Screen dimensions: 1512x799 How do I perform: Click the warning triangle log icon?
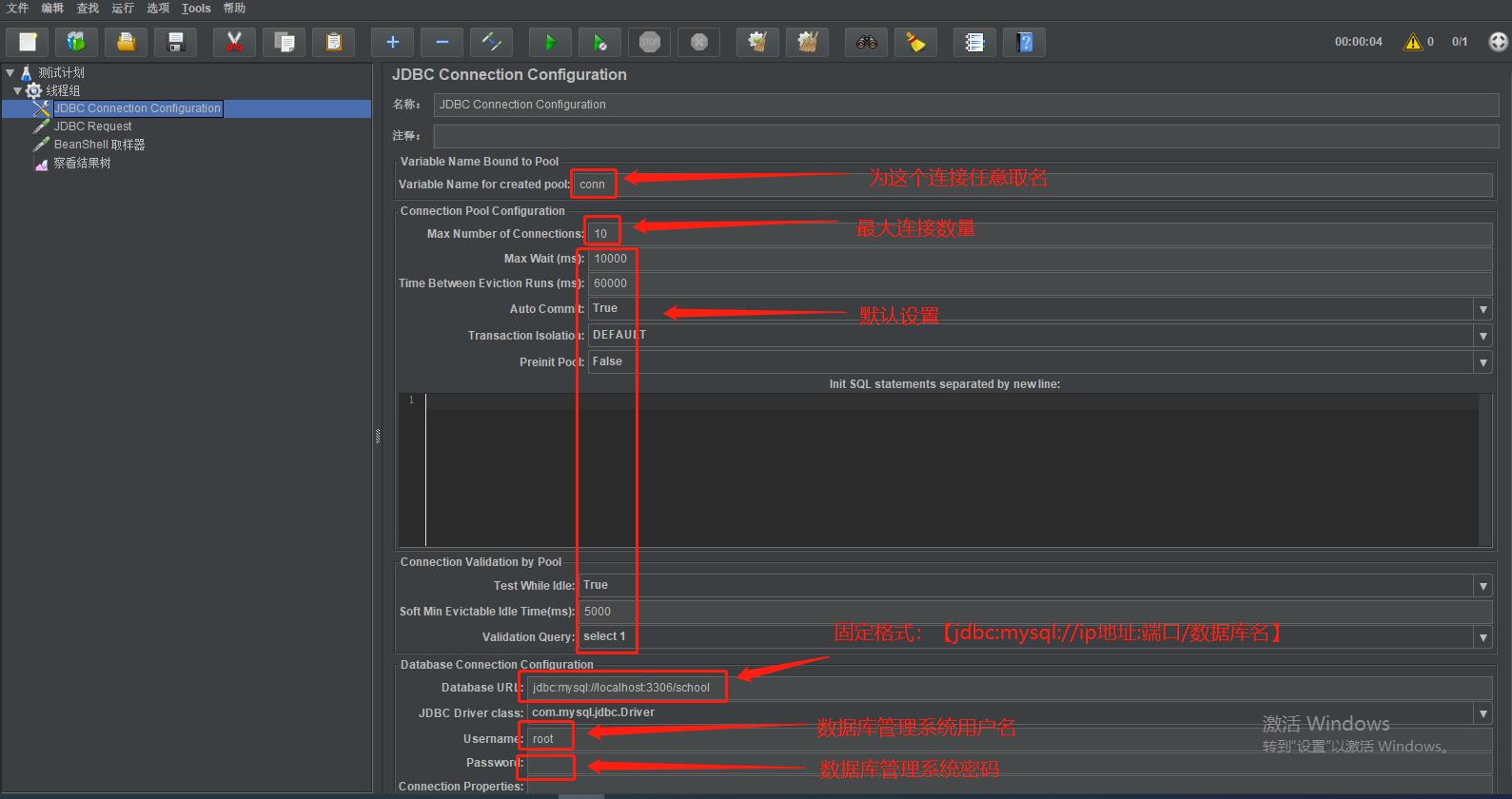tap(1413, 42)
